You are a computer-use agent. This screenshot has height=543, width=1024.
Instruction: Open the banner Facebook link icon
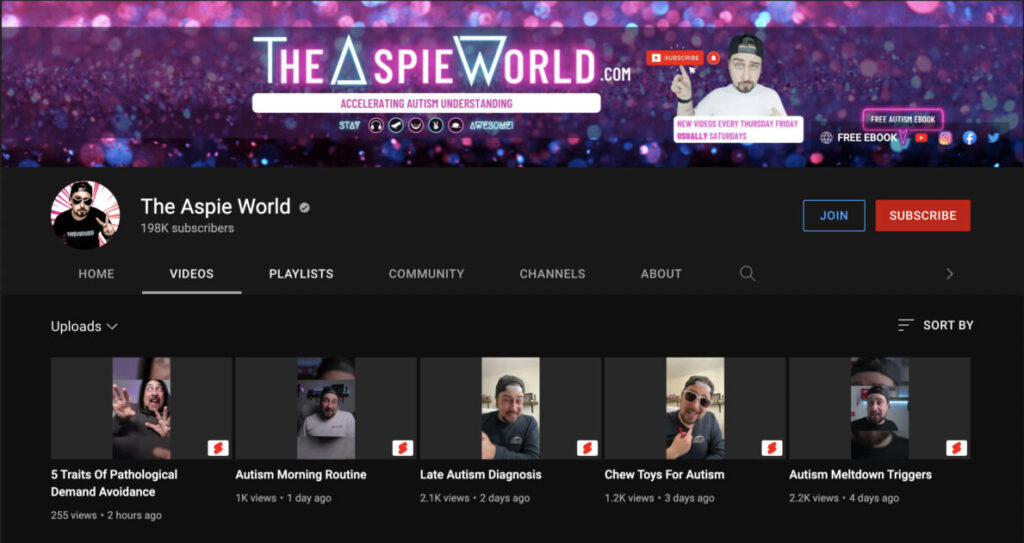point(970,138)
